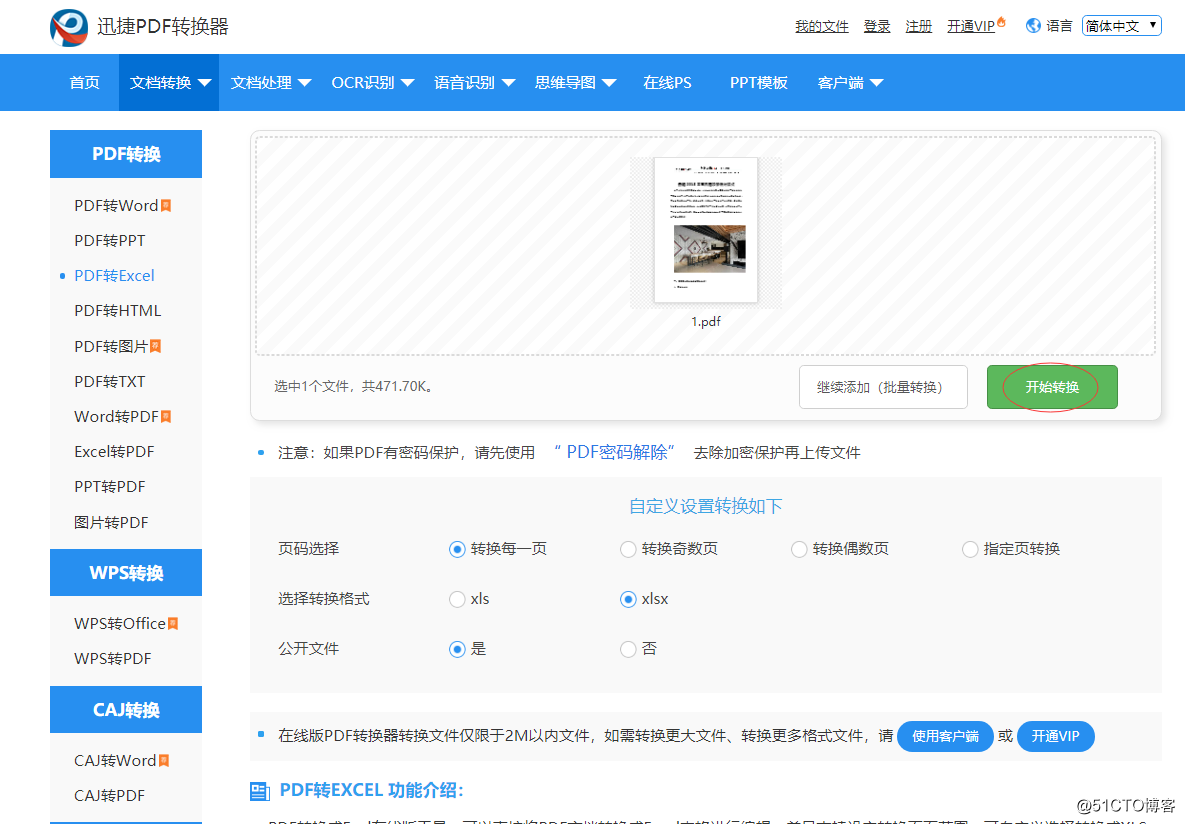Select Excel转PDF in sidebar
Image resolution: width=1185 pixels, height=824 pixels.
point(114,452)
